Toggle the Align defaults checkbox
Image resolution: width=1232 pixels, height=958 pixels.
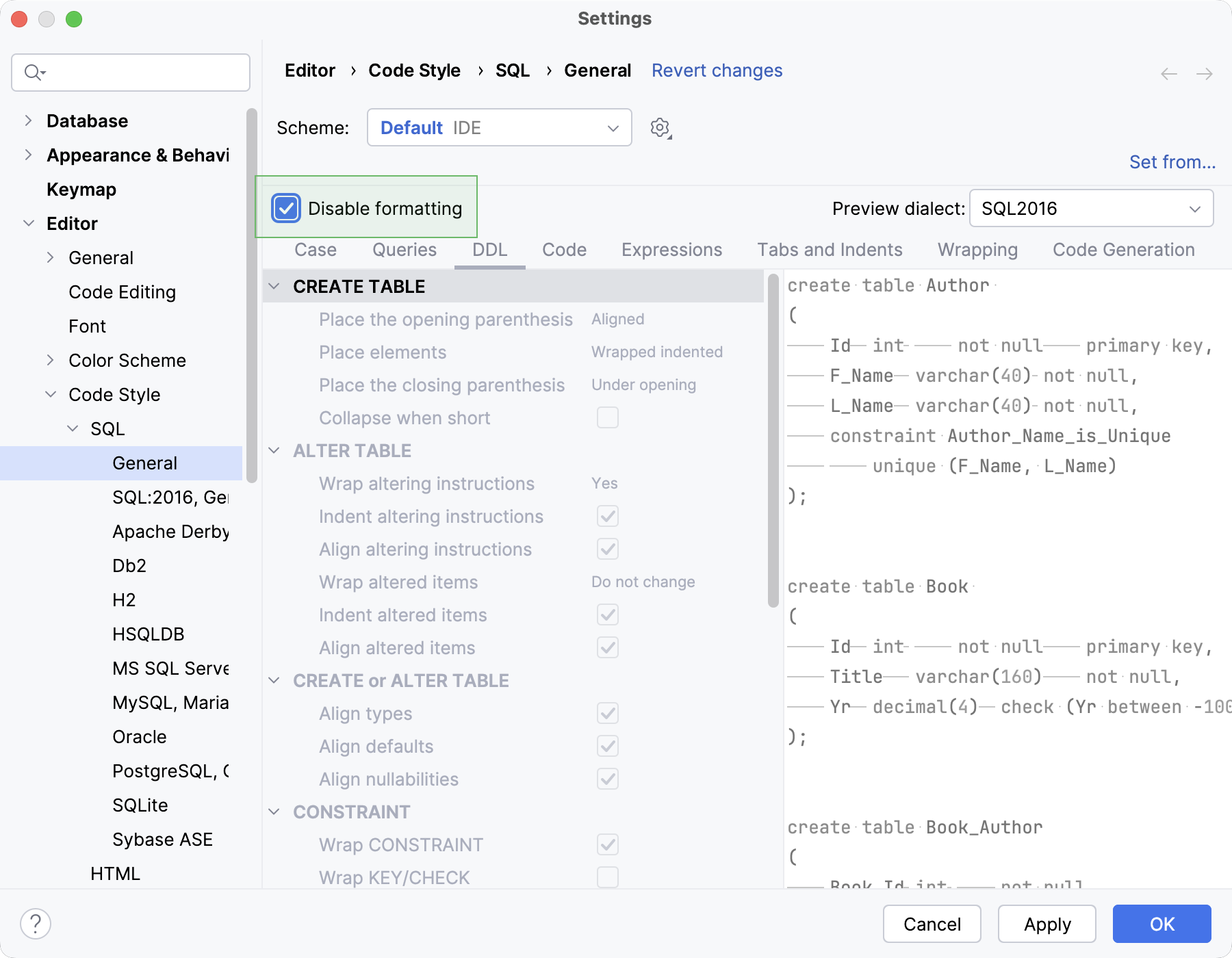tap(607, 746)
